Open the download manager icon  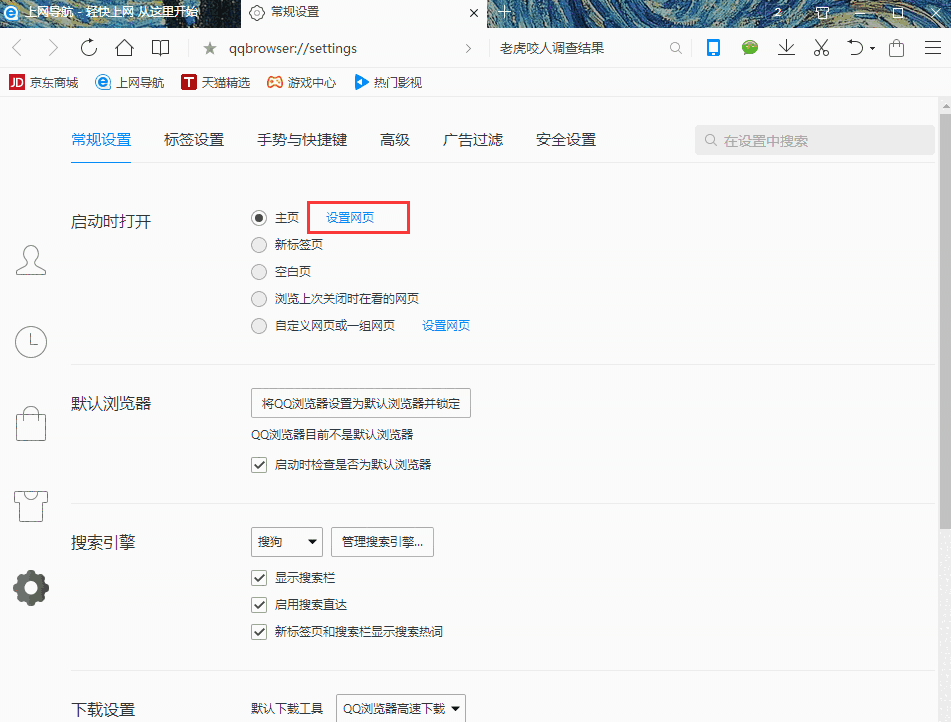point(786,47)
